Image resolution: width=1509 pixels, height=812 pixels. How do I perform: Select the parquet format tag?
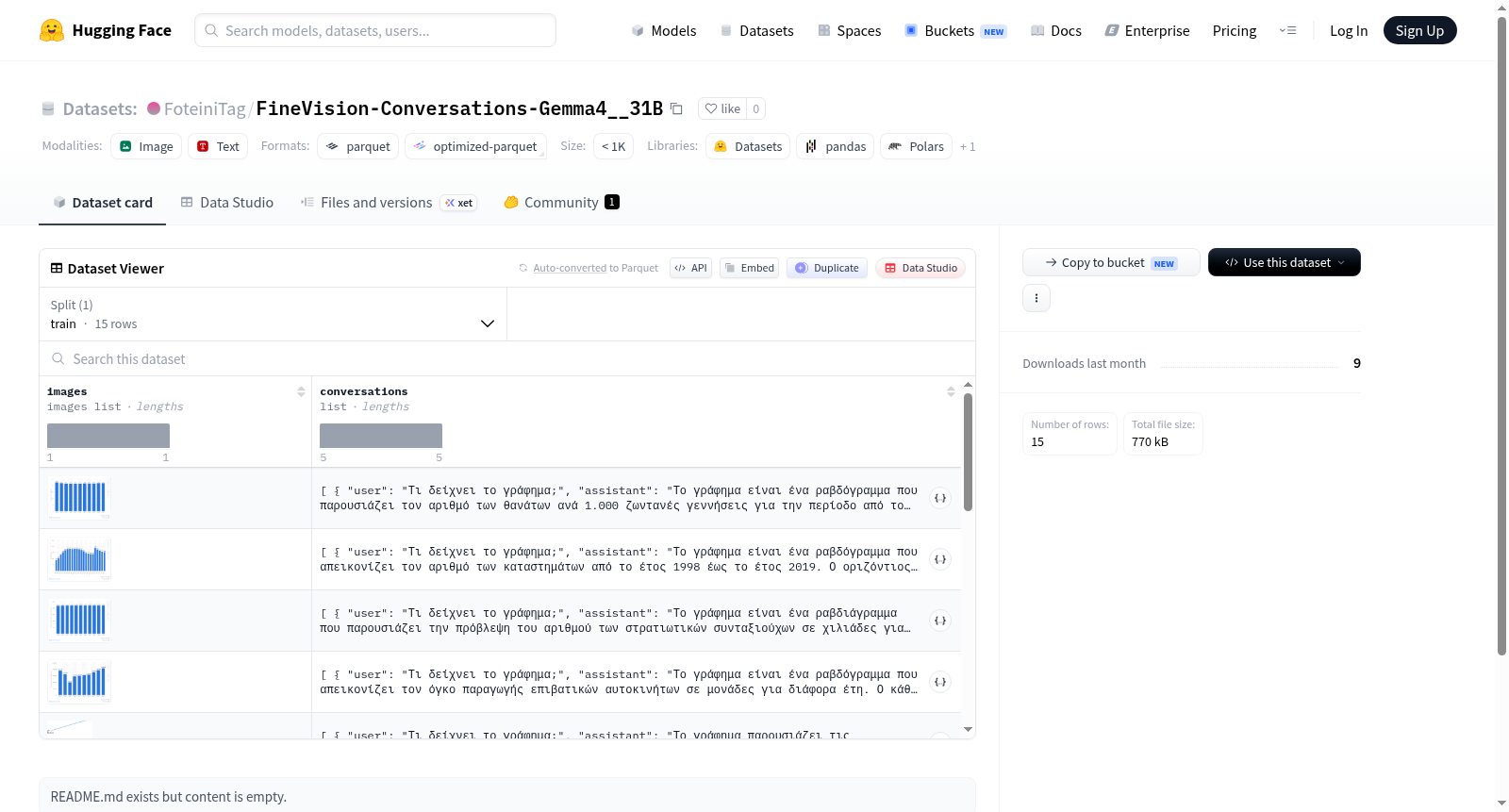point(357,146)
